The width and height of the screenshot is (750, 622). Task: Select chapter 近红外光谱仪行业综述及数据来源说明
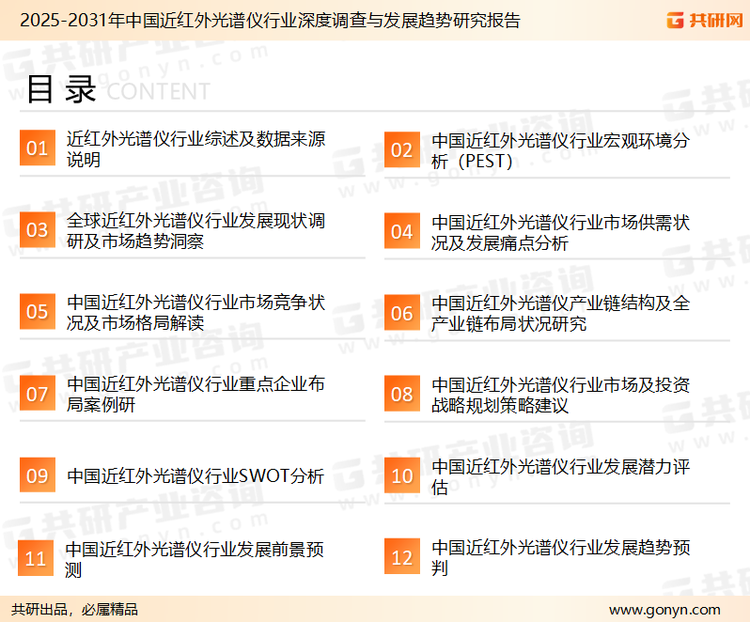coord(196,149)
